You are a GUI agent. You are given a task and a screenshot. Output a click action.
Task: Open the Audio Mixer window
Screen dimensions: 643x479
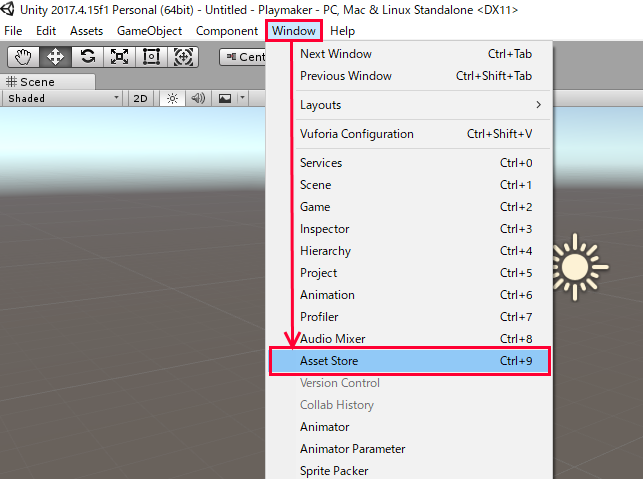point(410,339)
